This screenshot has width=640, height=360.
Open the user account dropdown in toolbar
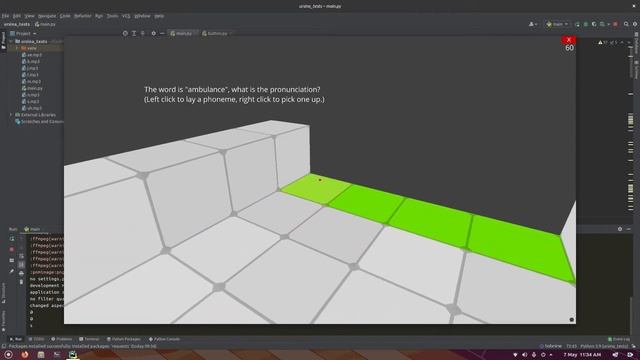pyautogui.click(x=533, y=24)
